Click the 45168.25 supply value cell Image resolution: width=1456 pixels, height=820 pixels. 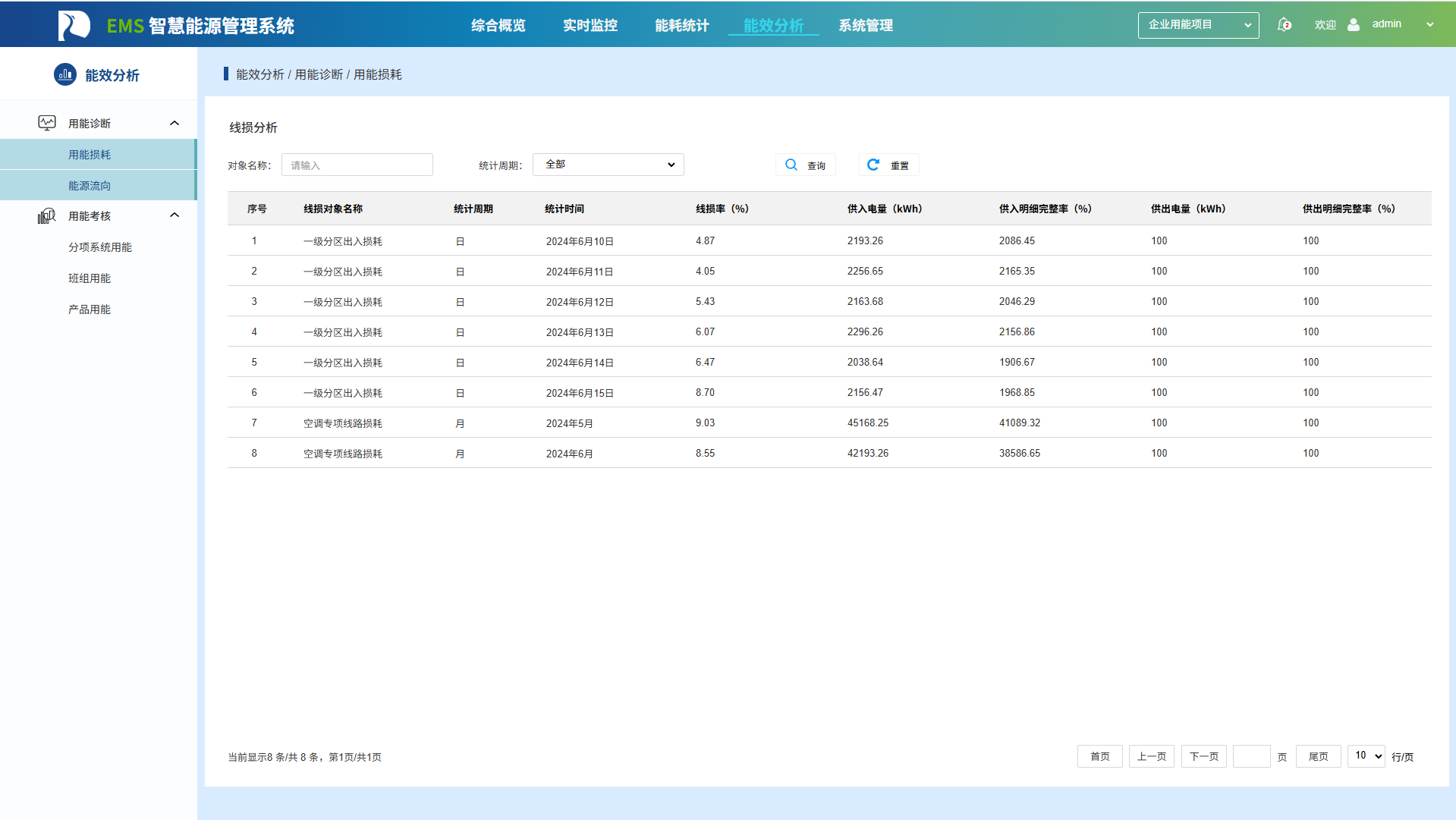pos(868,423)
